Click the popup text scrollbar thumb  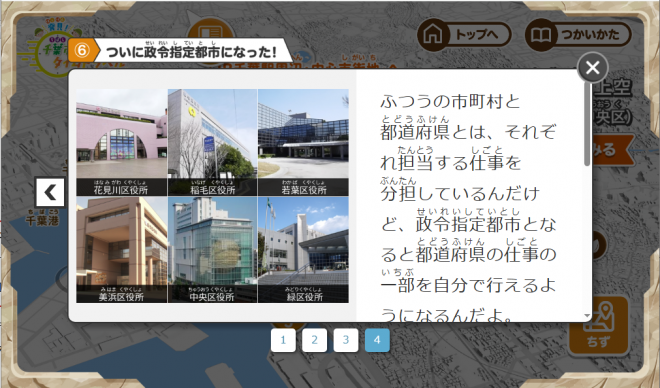tap(587, 123)
